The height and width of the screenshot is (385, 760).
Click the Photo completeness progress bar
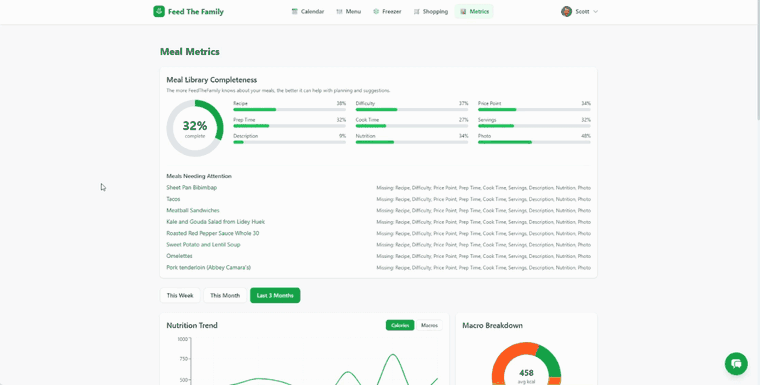534,142
